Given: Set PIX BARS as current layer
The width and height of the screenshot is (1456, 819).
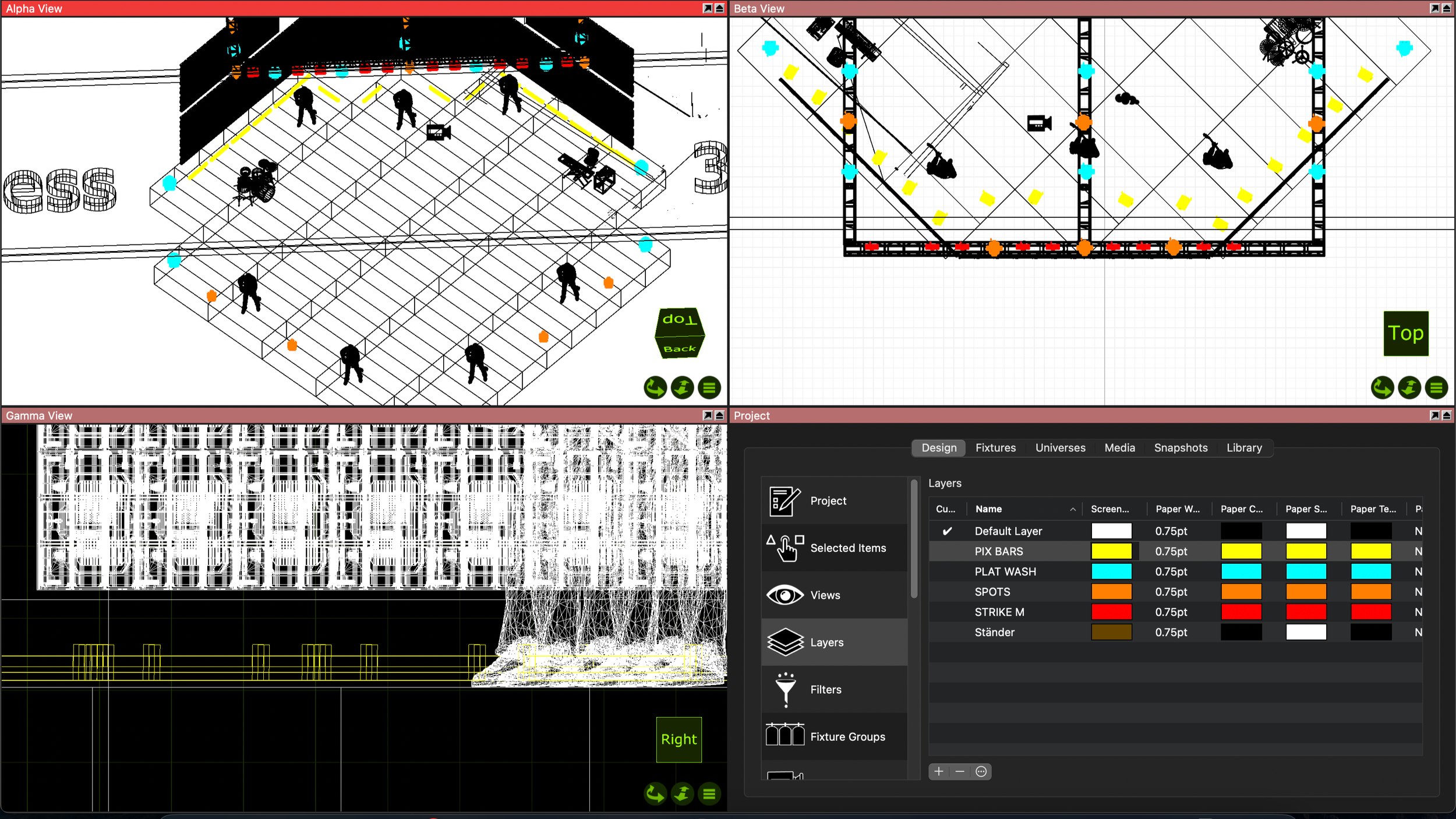Looking at the screenshot, I should point(947,551).
